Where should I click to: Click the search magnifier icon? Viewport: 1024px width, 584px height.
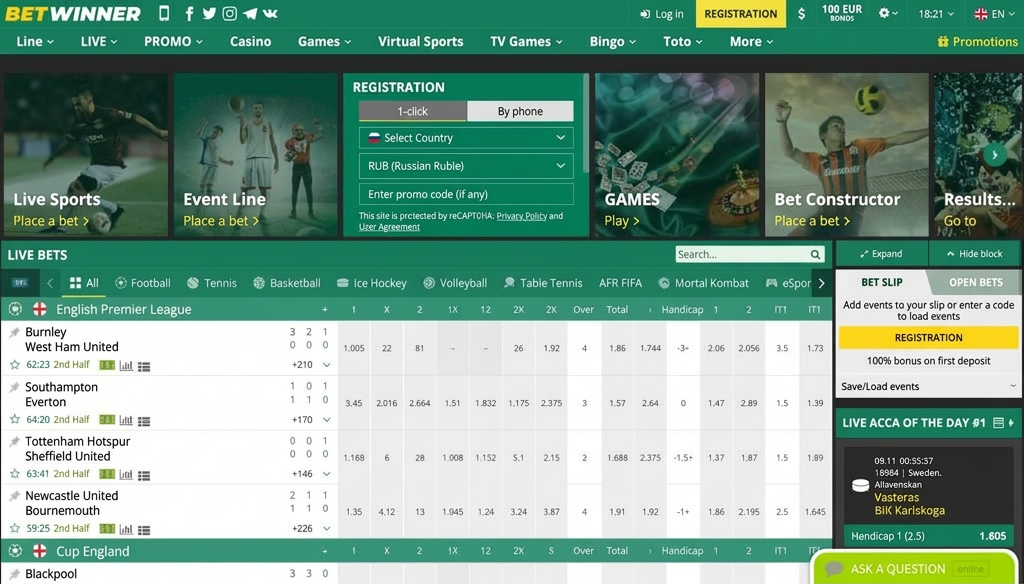coord(815,255)
